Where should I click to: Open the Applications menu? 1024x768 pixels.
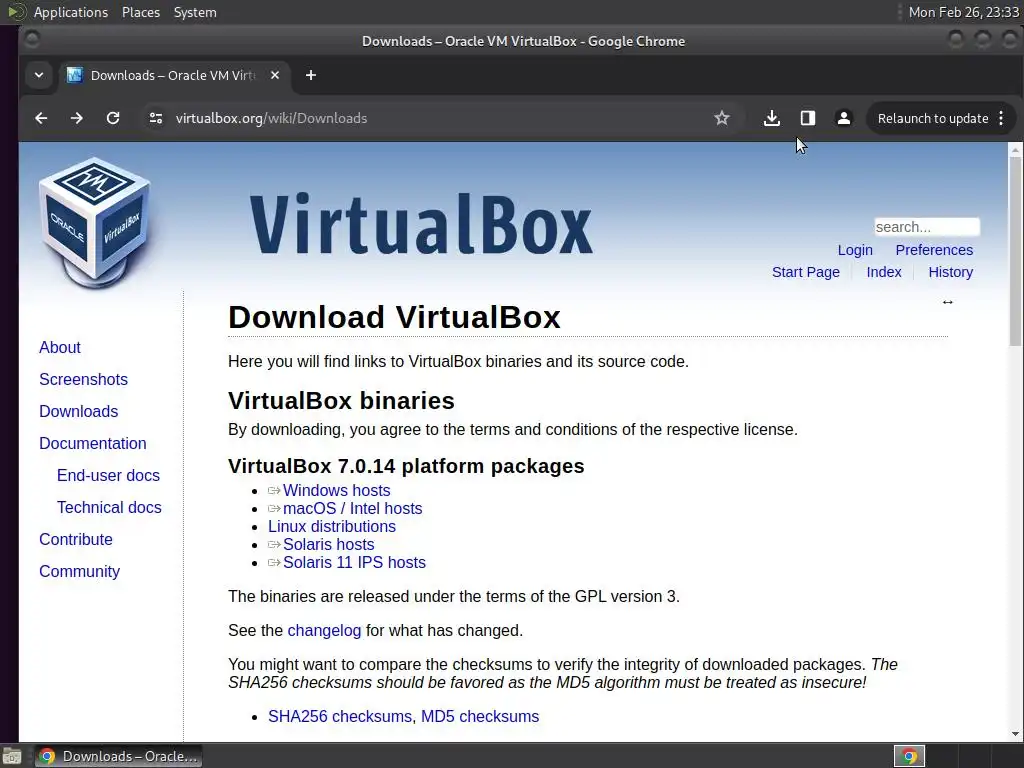(x=71, y=12)
